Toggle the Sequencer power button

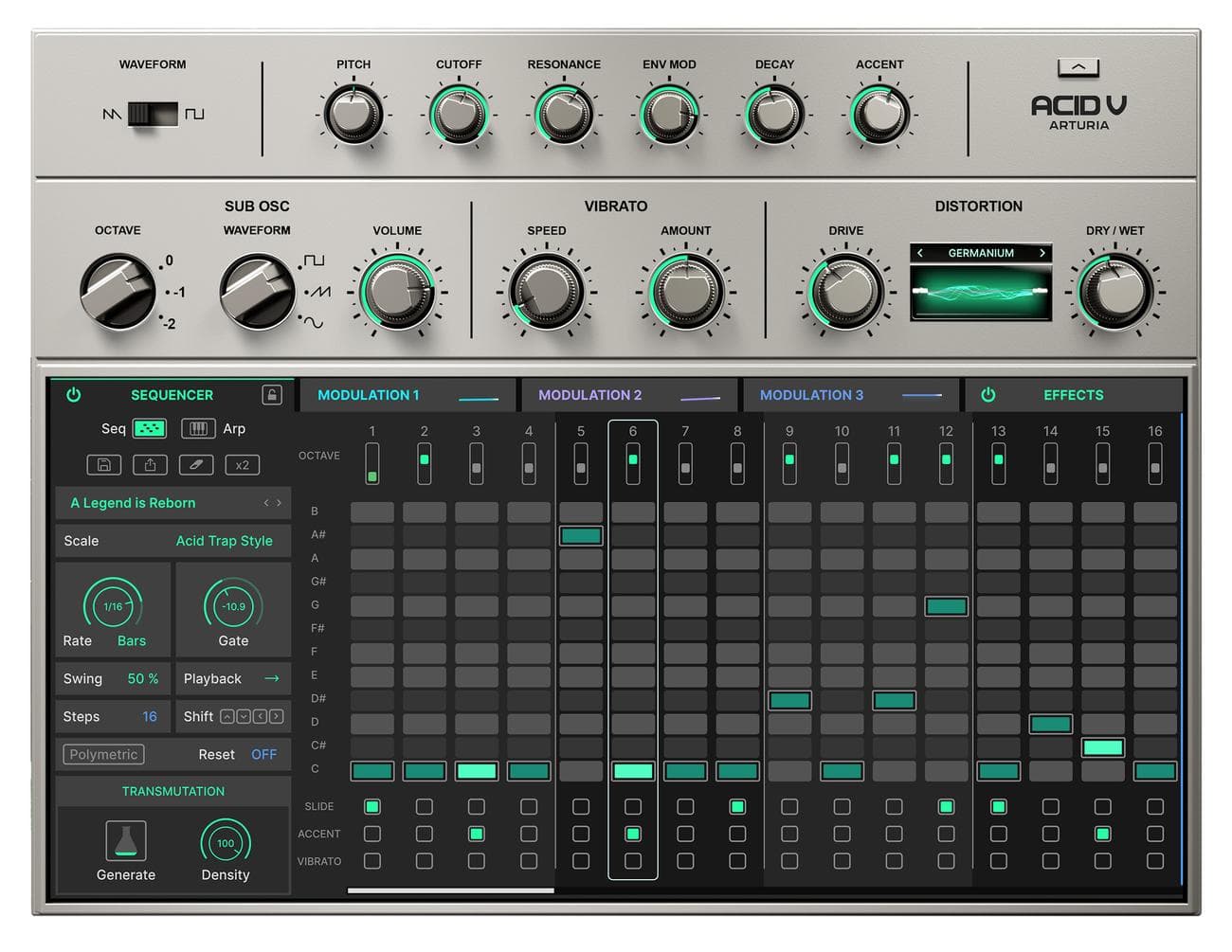click(74, 394)
